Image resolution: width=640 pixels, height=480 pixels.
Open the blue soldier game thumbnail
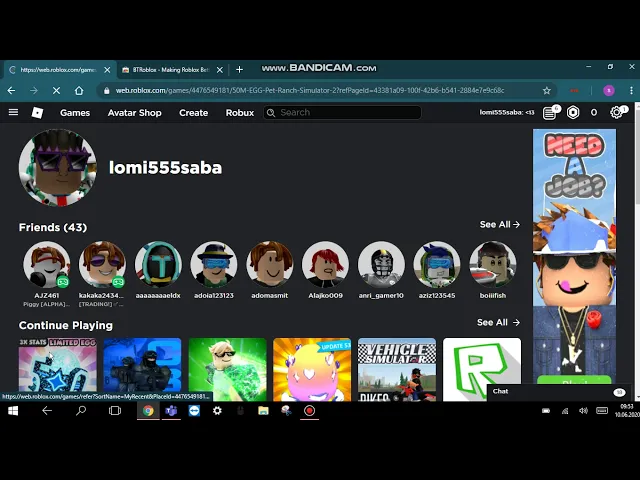point(142,369)
